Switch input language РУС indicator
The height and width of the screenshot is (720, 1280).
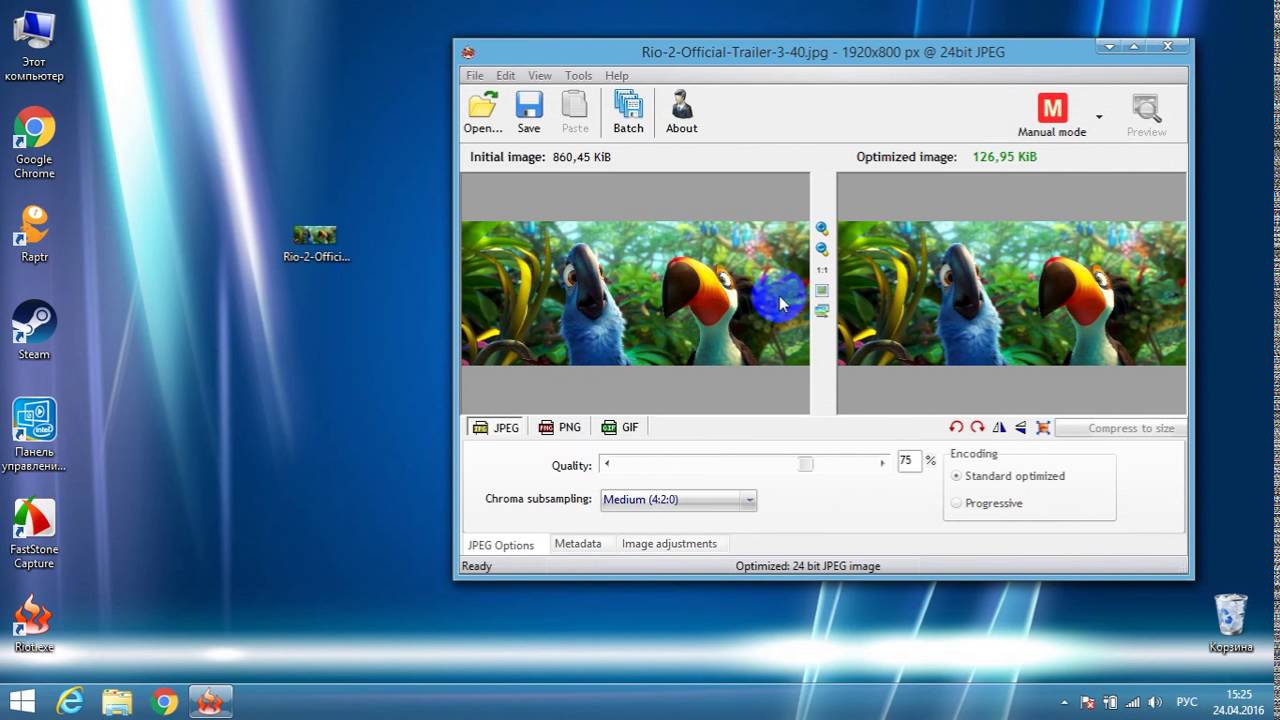[x=1187, y=702]
